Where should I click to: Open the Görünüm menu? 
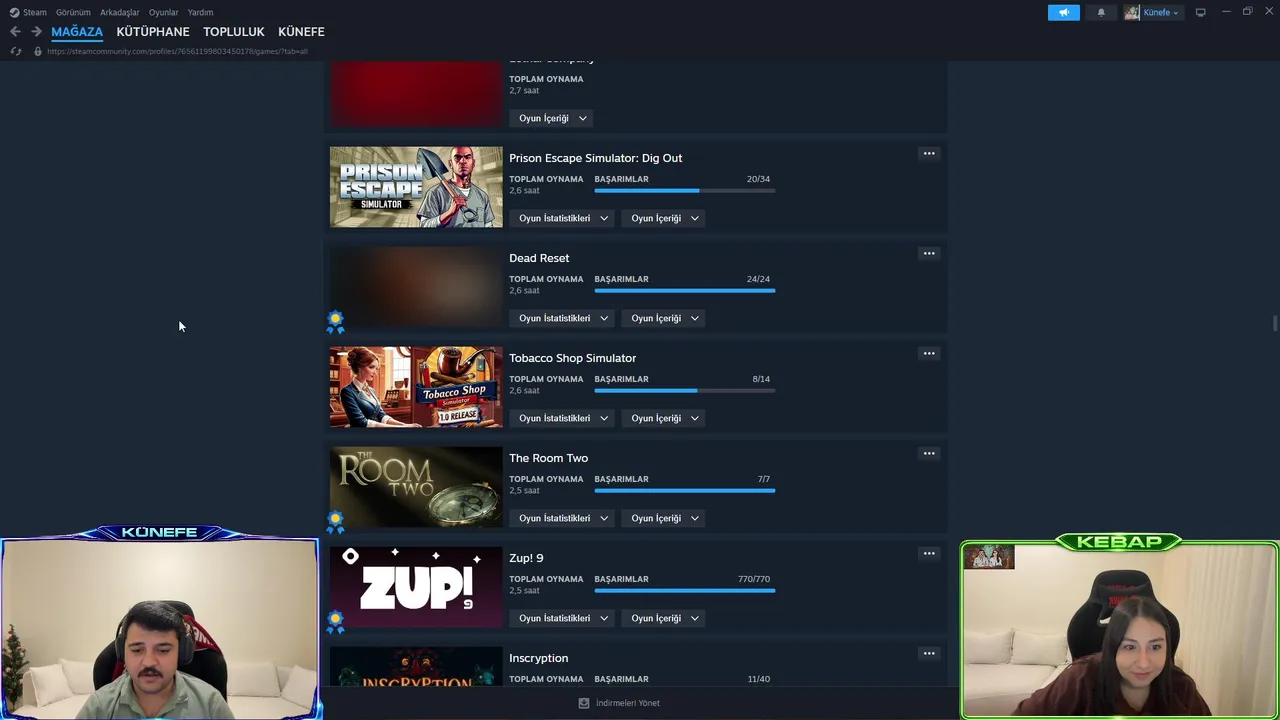click(x=73, y=12)
